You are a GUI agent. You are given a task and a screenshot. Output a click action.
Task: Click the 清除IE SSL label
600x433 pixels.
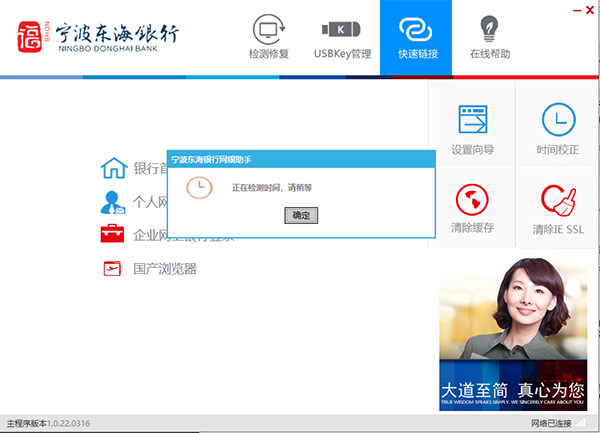pyautogui.click(x=558, y=230)
